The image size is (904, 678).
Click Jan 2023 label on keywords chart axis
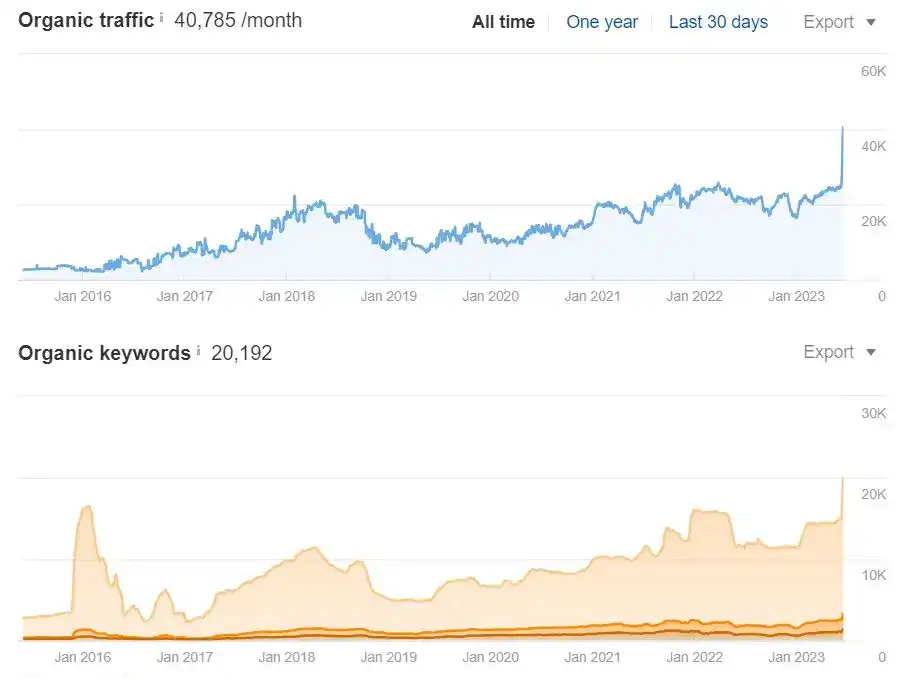(x=796, y=657)
